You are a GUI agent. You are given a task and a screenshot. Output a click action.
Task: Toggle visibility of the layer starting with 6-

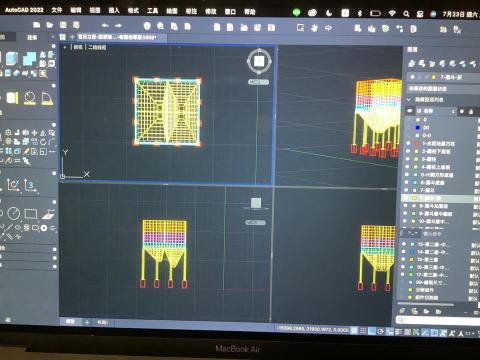pyautogui.click(x=407, y=182)
